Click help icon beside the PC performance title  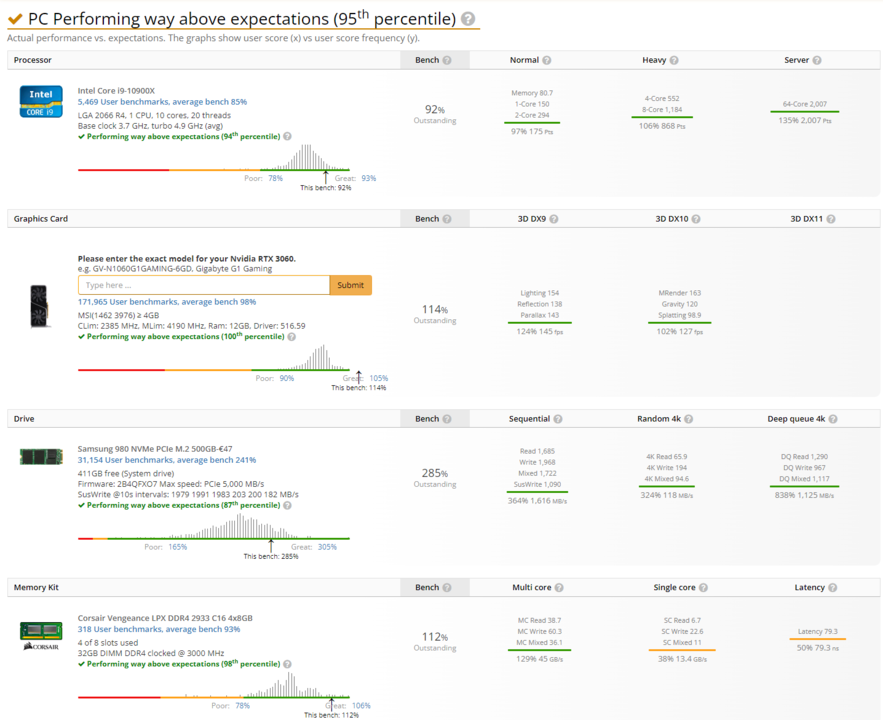coord(469,19)
